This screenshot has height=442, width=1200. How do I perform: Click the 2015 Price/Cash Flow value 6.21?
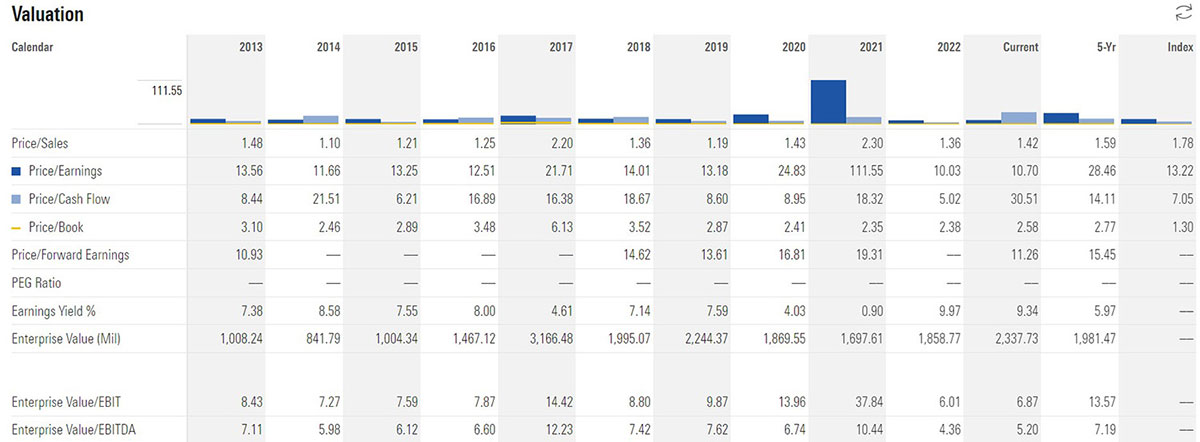pyautogui.click(x=406, y=199)
